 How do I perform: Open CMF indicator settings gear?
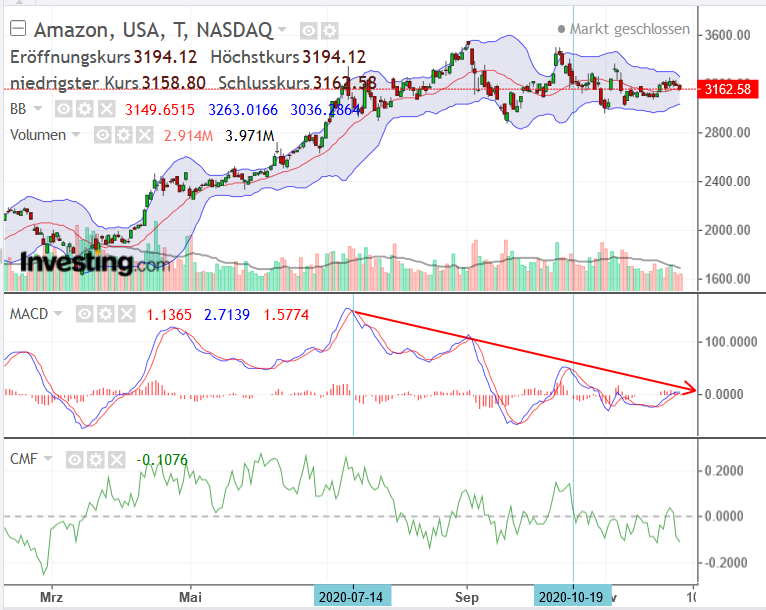click(96, 460)
